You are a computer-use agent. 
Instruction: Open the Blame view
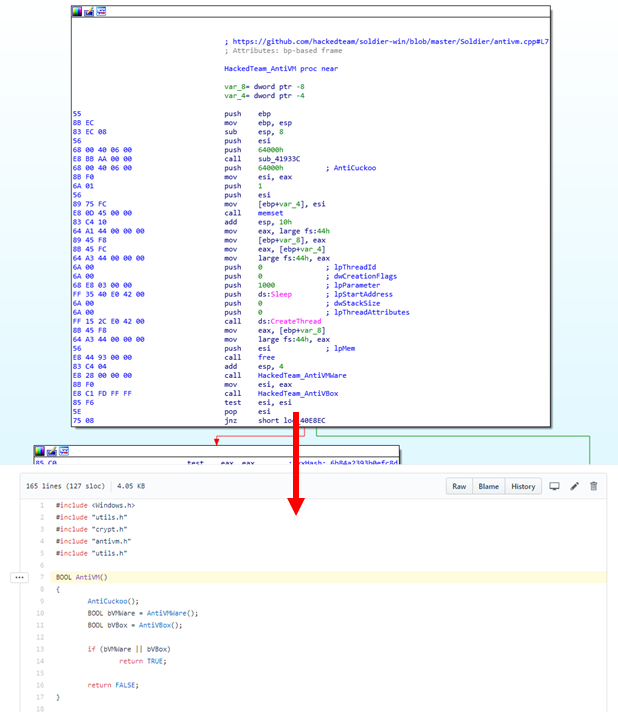[488, 486]
